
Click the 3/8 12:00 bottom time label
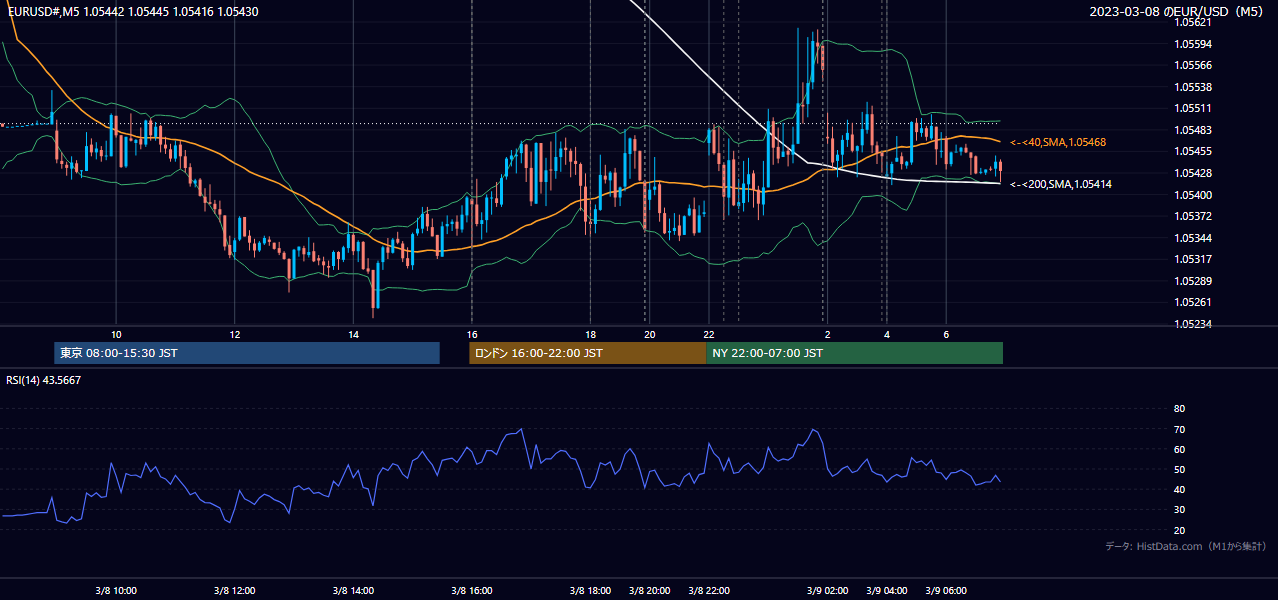tap(234, 591)
